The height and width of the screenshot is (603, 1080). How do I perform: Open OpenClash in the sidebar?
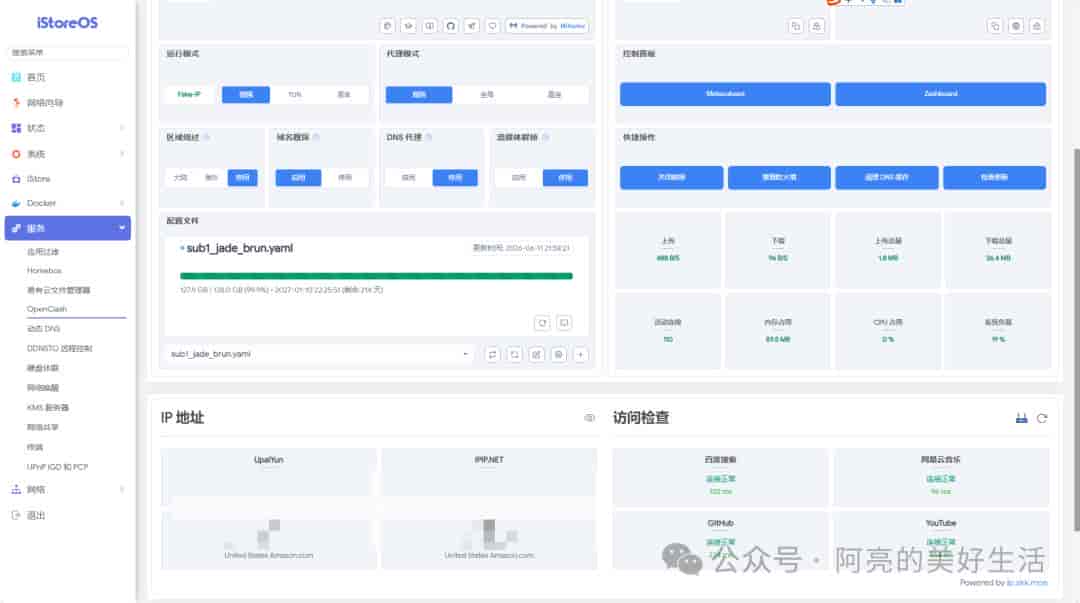[47, 309]
